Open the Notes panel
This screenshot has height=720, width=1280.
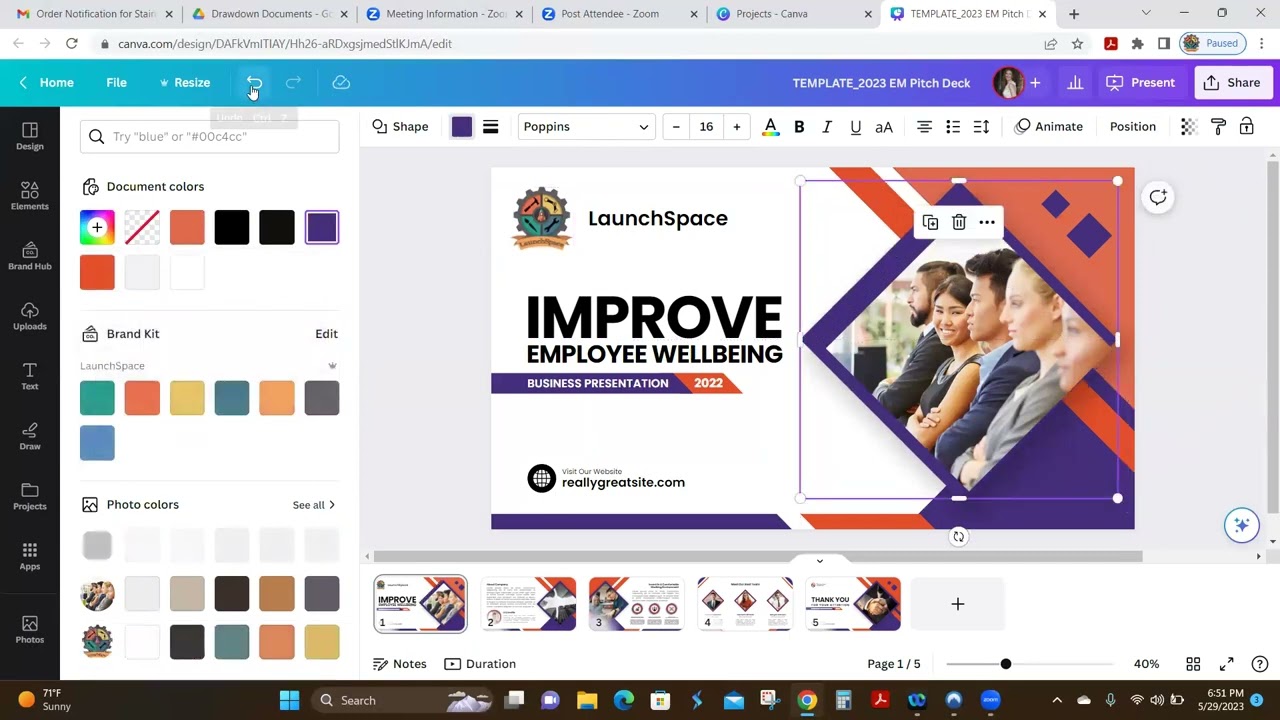(400, 664)
